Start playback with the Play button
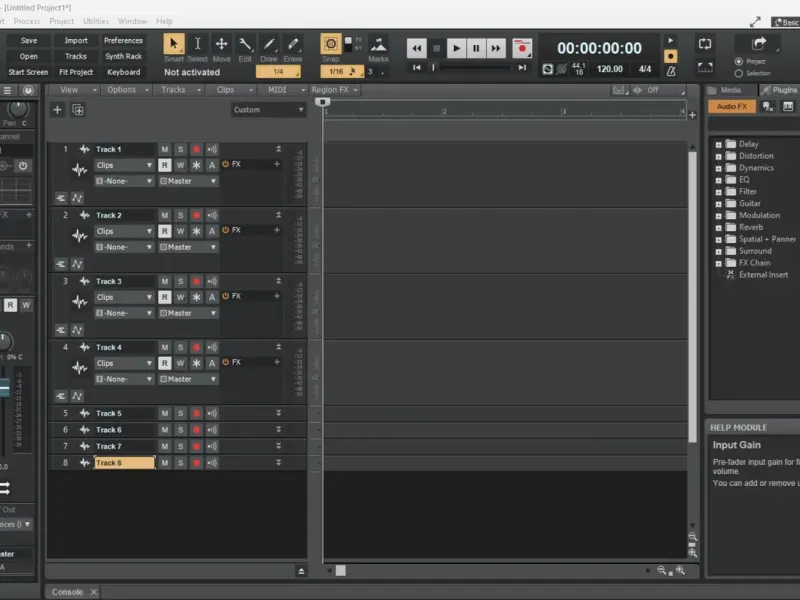The width and height of the screenshot is (800, 600). point(456,48)
